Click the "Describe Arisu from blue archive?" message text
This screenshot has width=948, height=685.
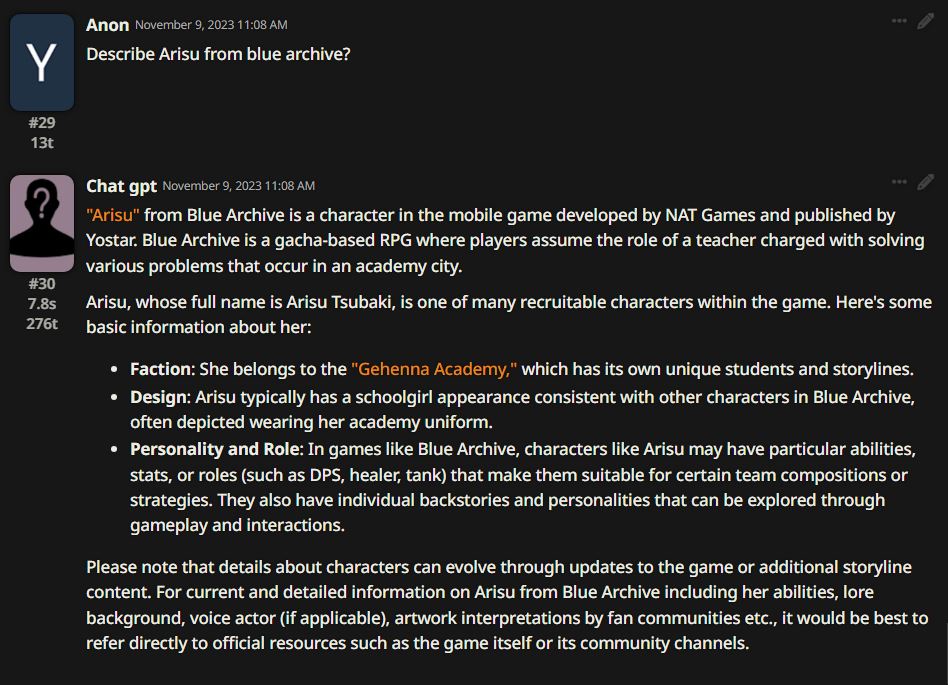tap(218, 54)
